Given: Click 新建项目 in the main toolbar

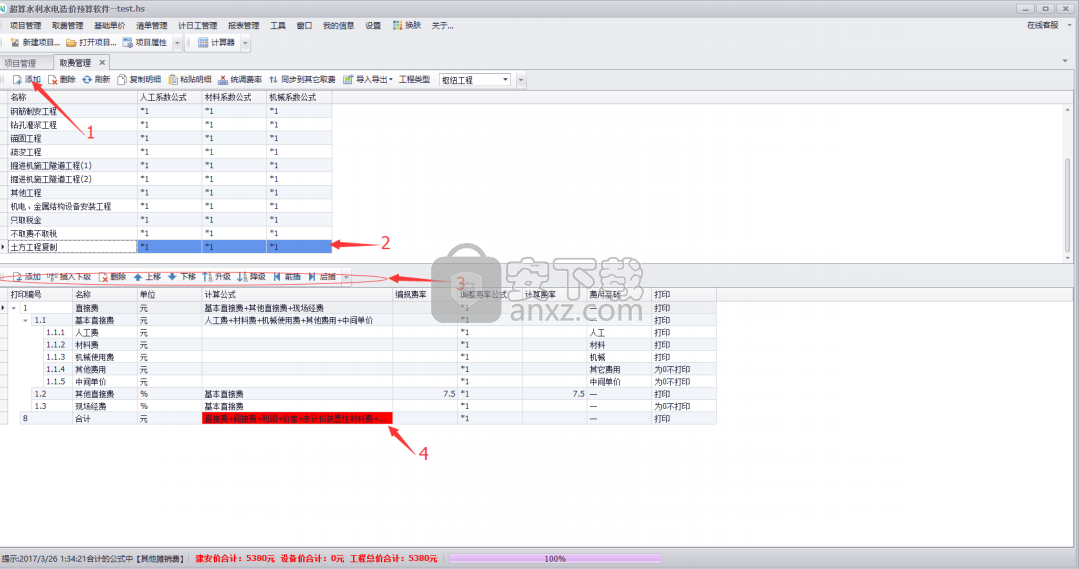Looking at the screenshot, I should coord(34,43).
